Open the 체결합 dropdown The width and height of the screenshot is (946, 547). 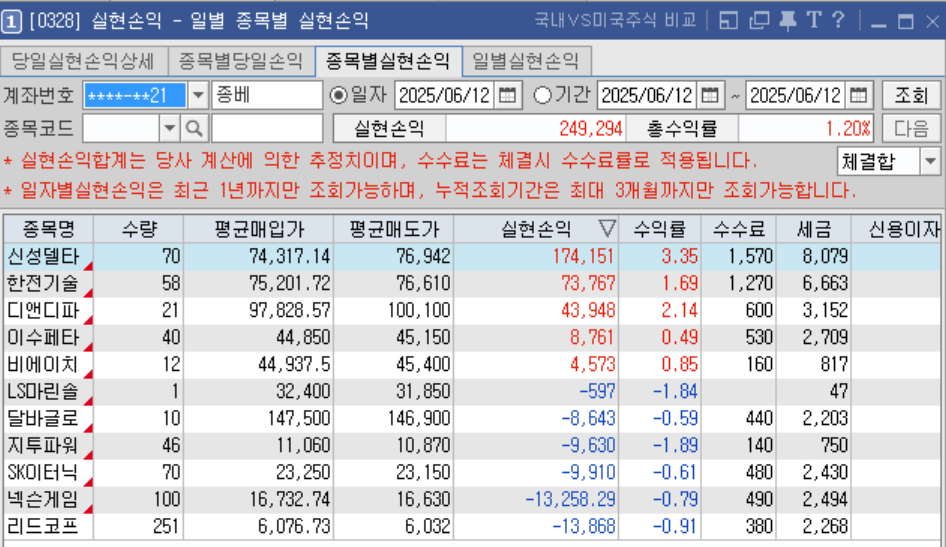pyautogui.click(x=930, y=161)
